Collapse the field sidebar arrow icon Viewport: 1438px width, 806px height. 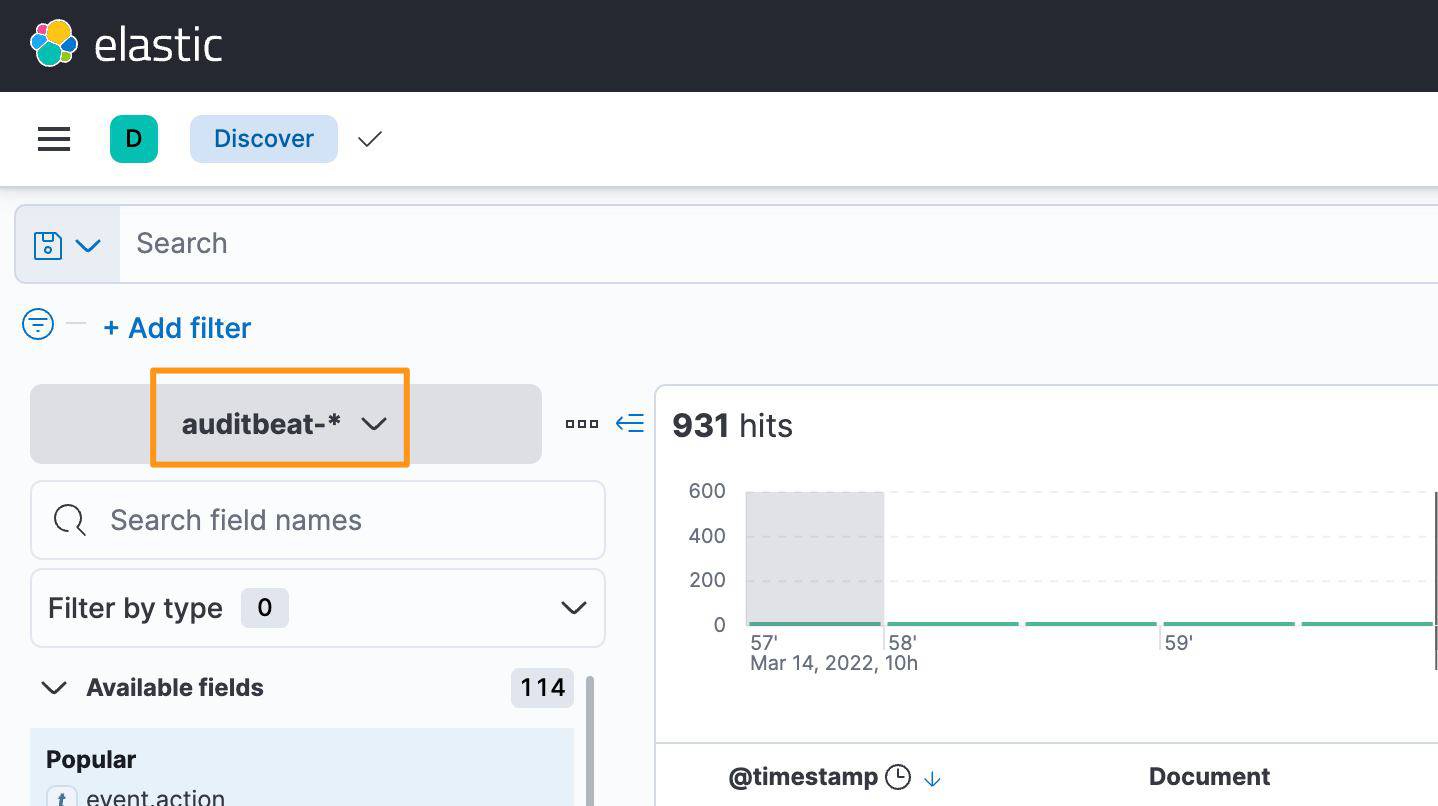(x=629, y=424)
